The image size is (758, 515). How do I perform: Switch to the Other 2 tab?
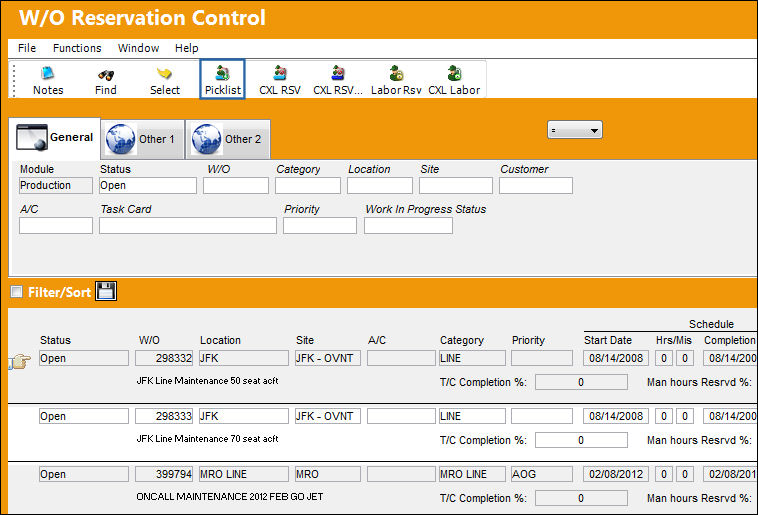click(x=228, y=139)
